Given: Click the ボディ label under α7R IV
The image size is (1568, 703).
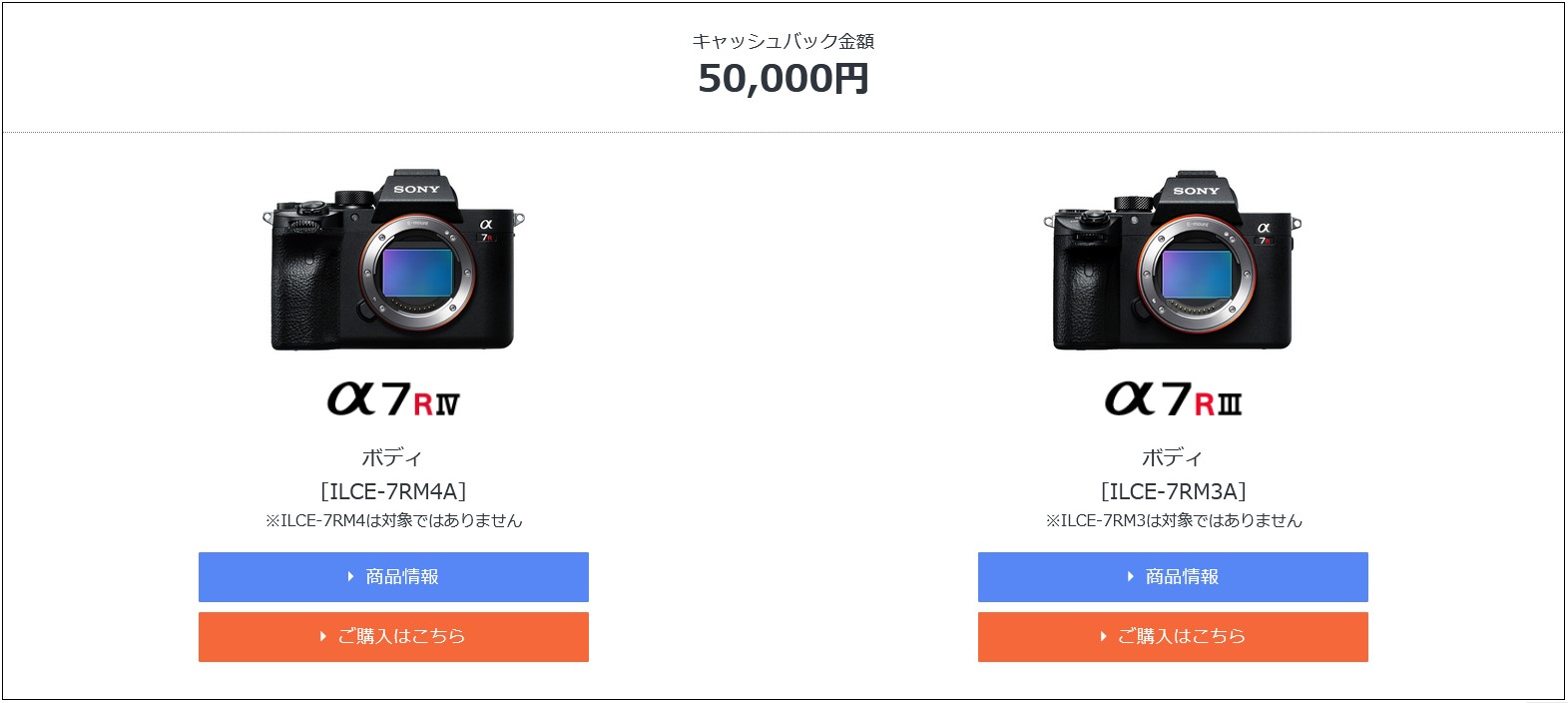Looking at the screenshot, I should (x=392, y=457).
